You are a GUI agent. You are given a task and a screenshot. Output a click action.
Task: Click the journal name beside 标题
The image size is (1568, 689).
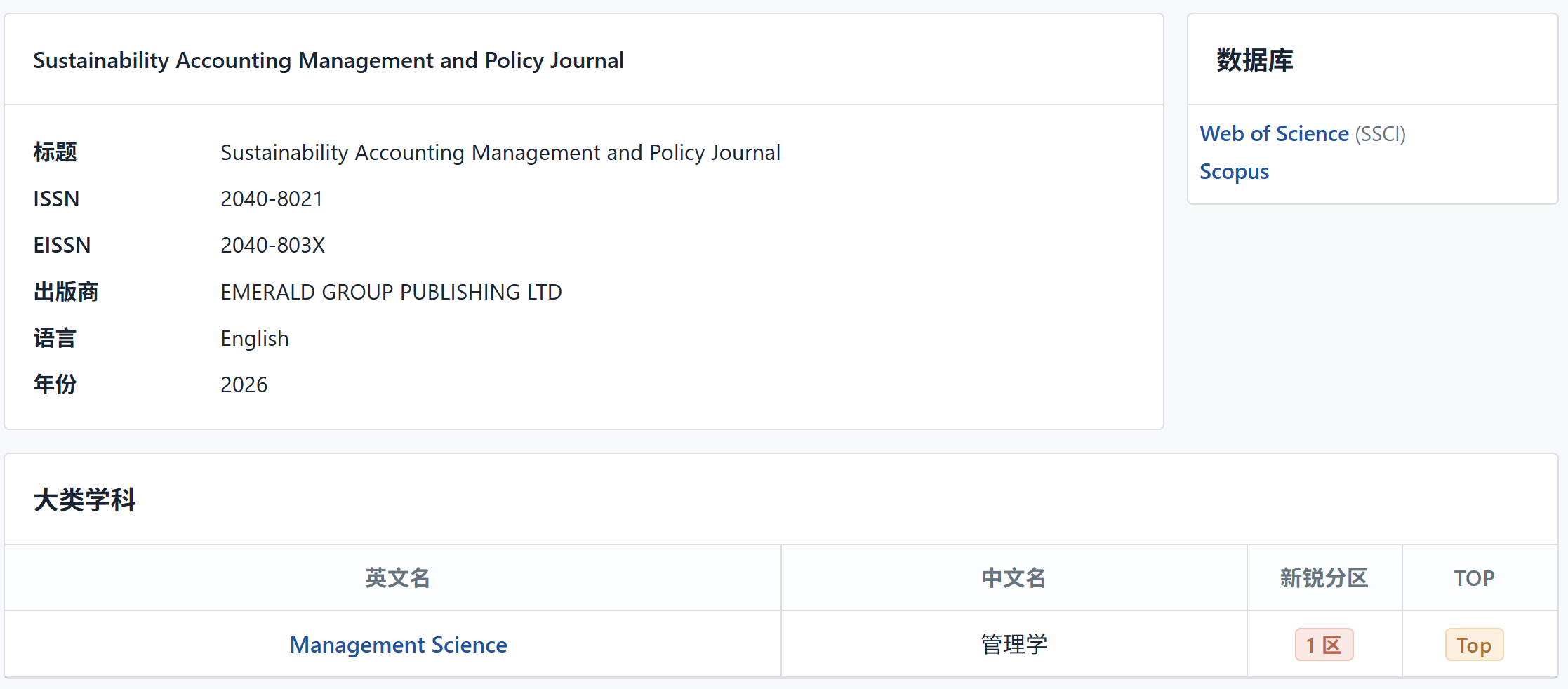point(500,153)
